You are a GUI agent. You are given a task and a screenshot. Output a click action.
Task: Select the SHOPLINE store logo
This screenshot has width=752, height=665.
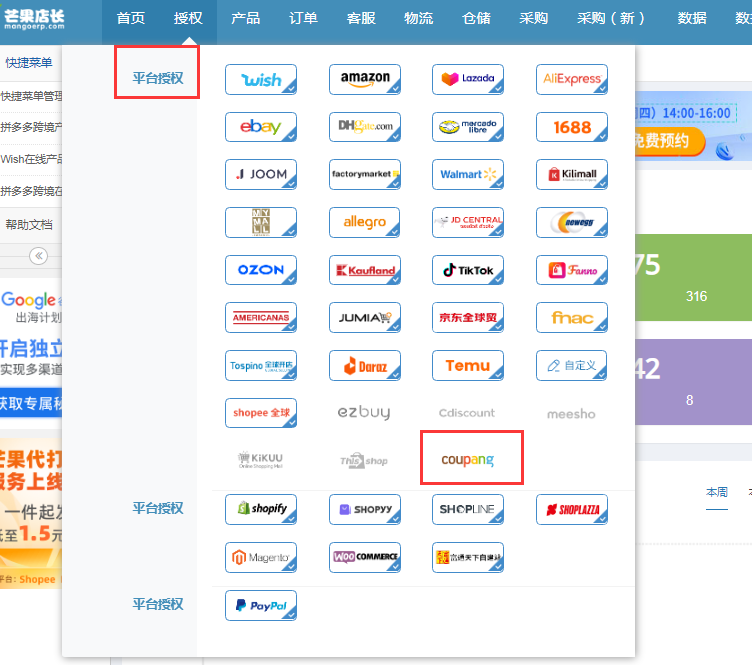(x=468, y=509)
